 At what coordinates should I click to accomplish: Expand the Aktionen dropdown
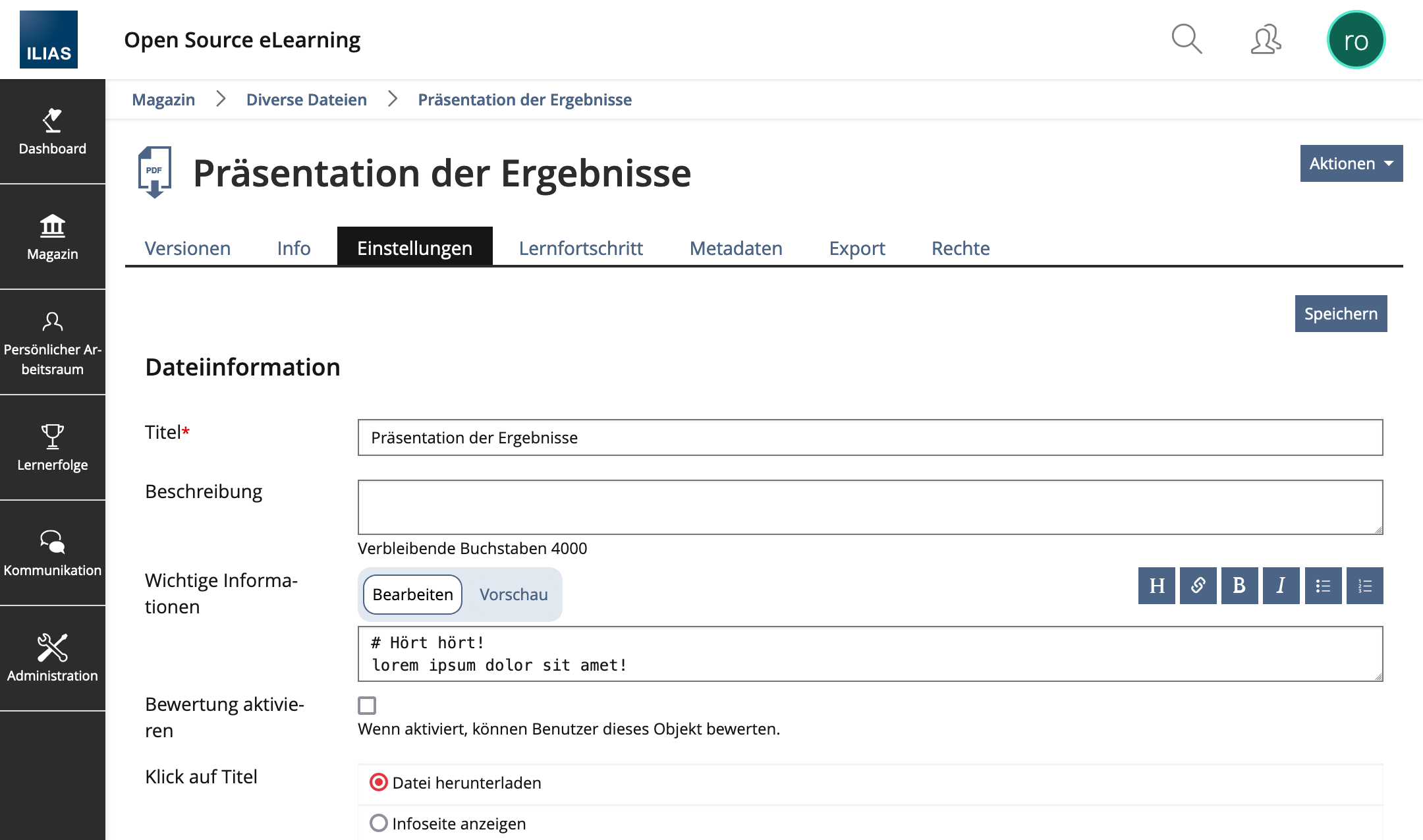tap(1351, 163)
